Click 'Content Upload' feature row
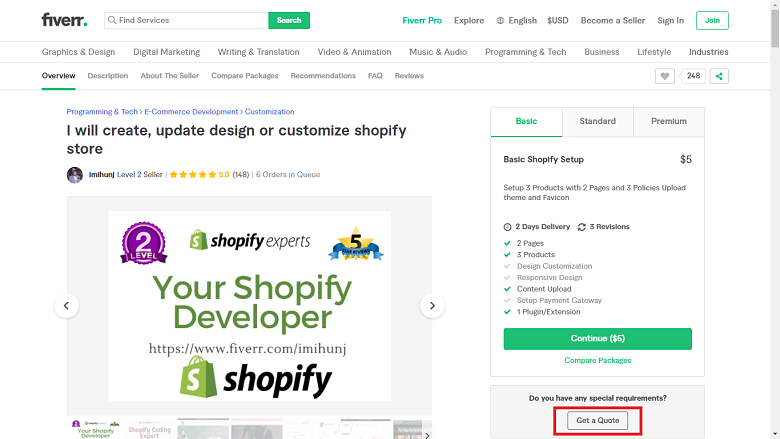 [x=538, y=289]
